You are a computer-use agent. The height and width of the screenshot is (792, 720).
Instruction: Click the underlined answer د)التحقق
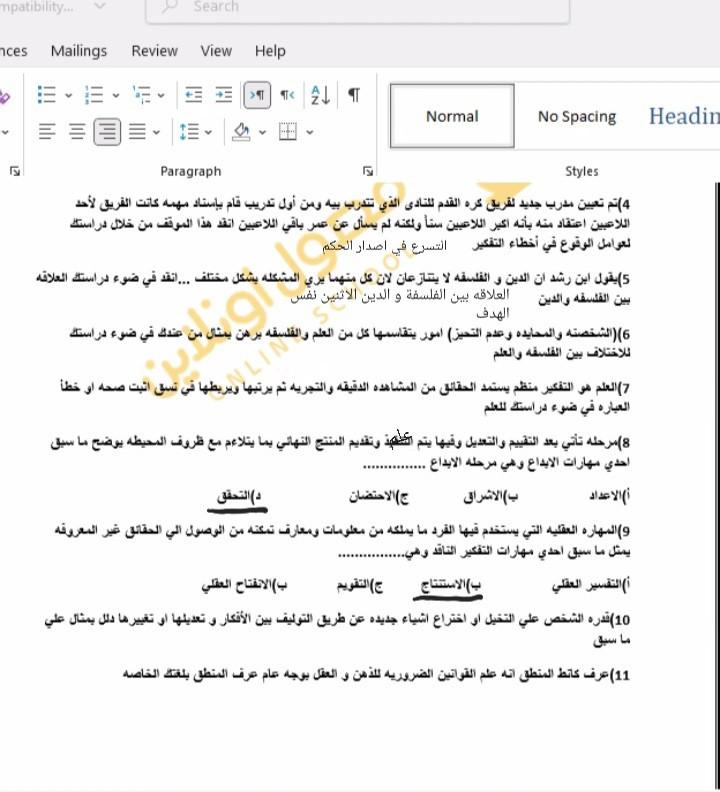238,496
